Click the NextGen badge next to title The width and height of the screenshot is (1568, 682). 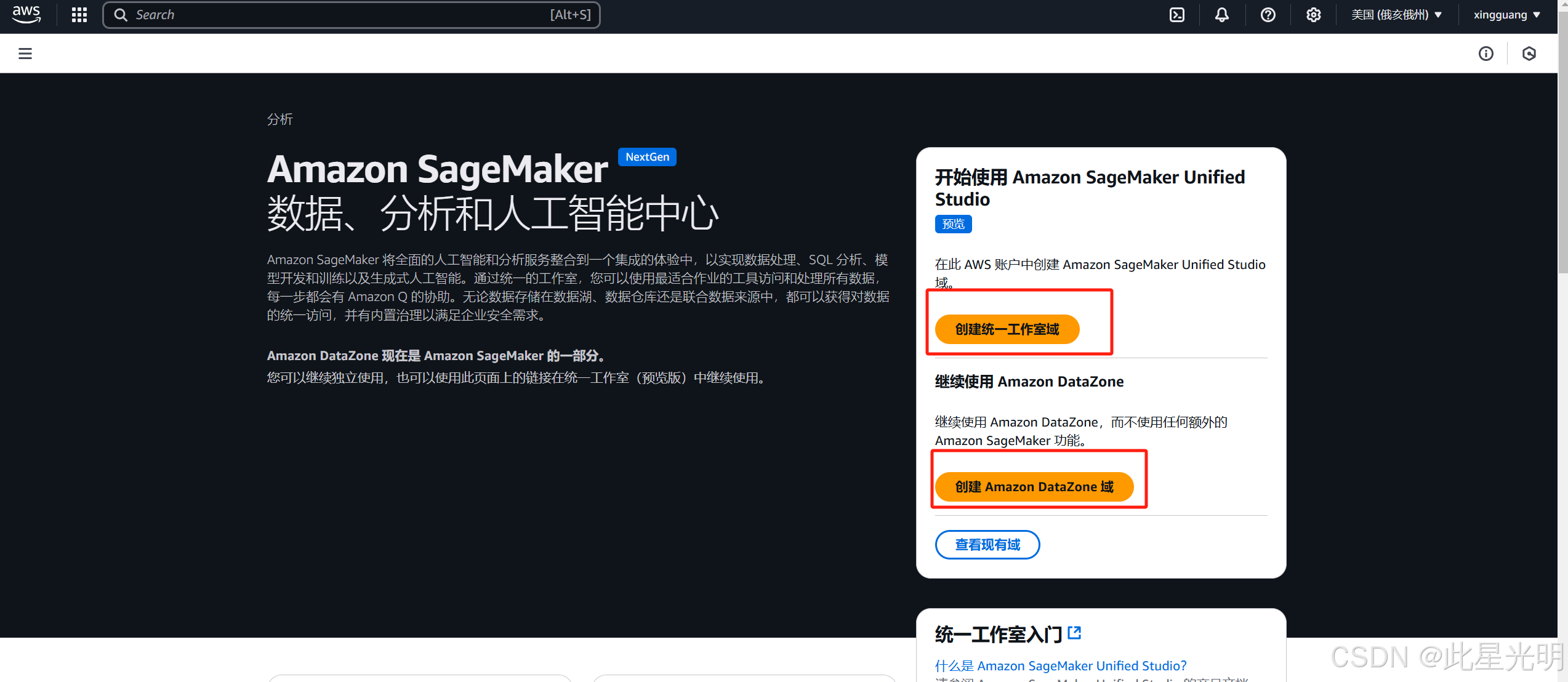[x=646, y=157]
